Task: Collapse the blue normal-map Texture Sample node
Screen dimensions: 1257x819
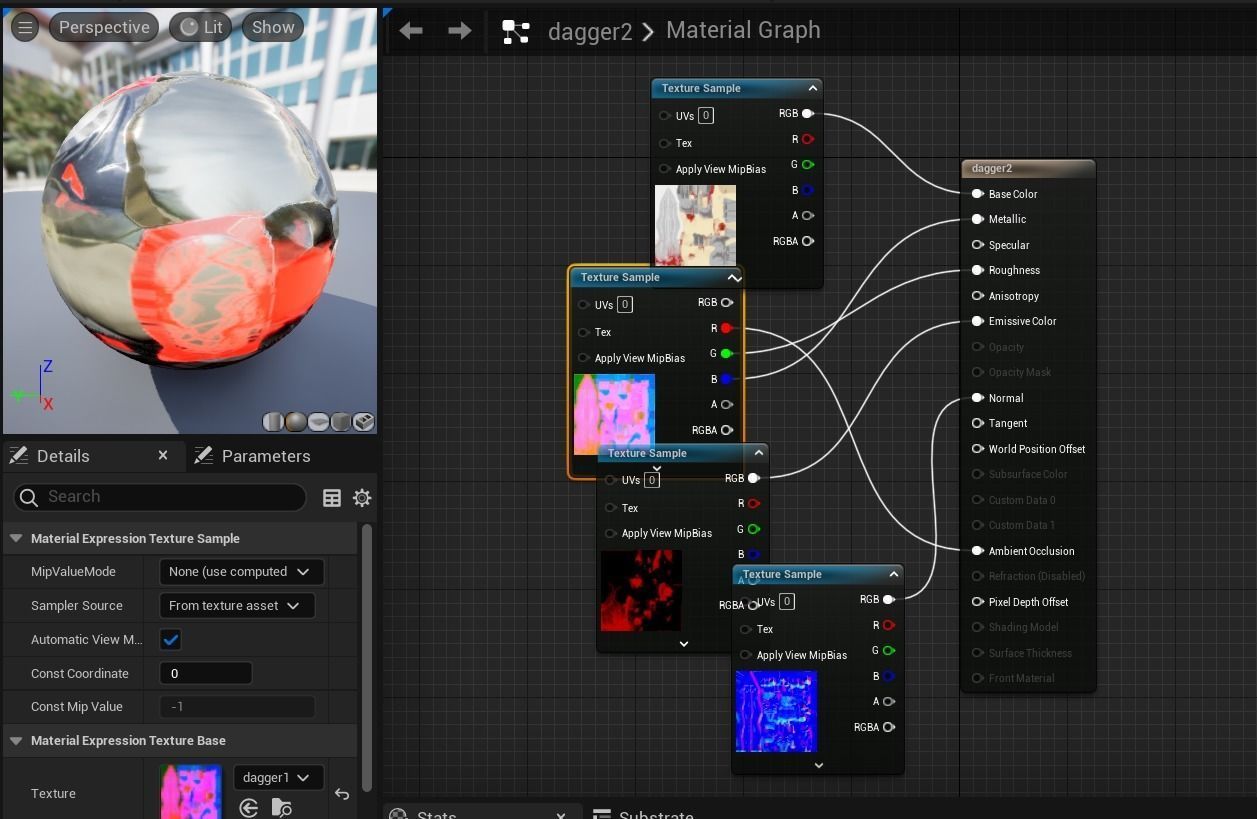Action: pos(894,574)
